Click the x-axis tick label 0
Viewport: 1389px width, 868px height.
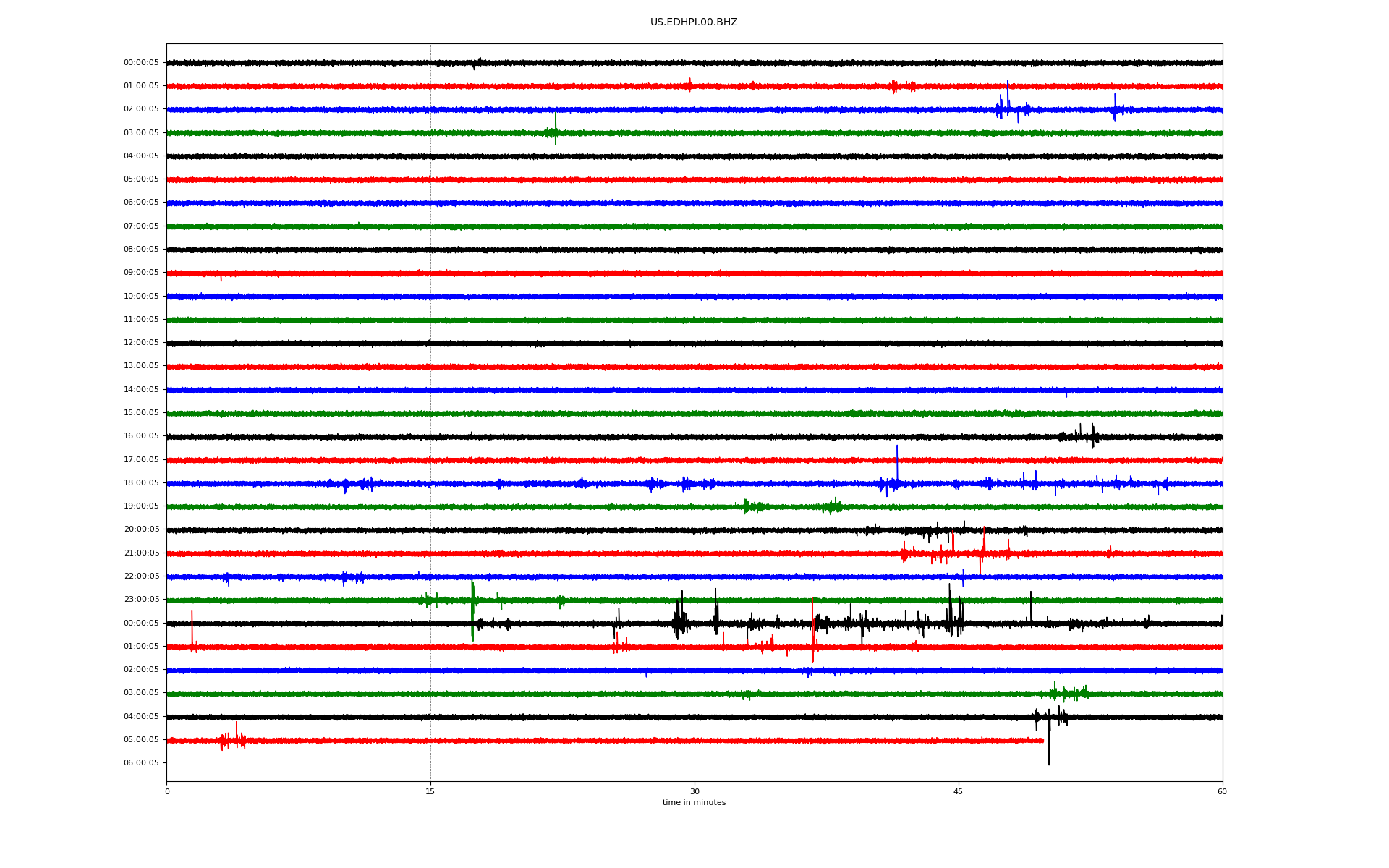167,791
